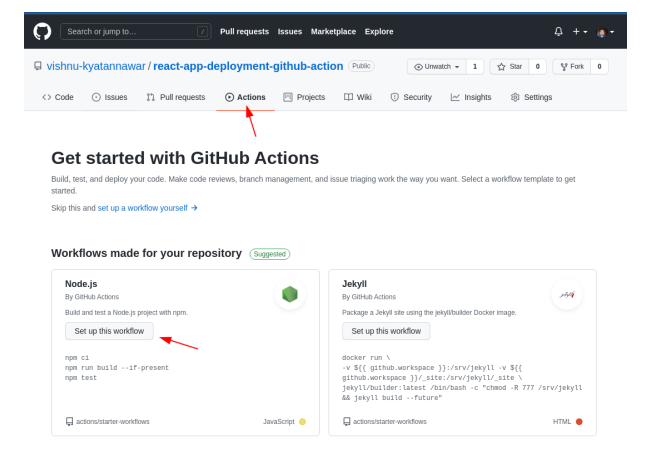
Task: Set up the Node.js workflow
Action: [108, 331]
